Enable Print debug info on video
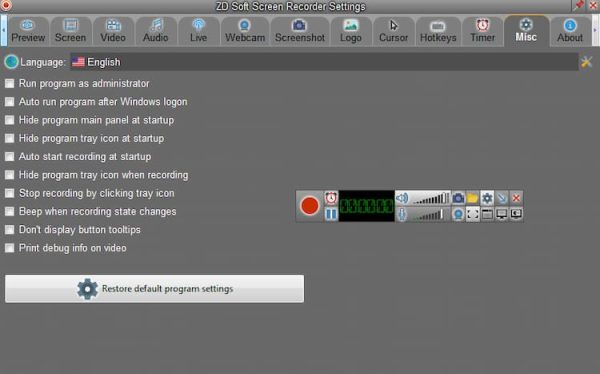The image size is (600, 374). tap(9, 248)
